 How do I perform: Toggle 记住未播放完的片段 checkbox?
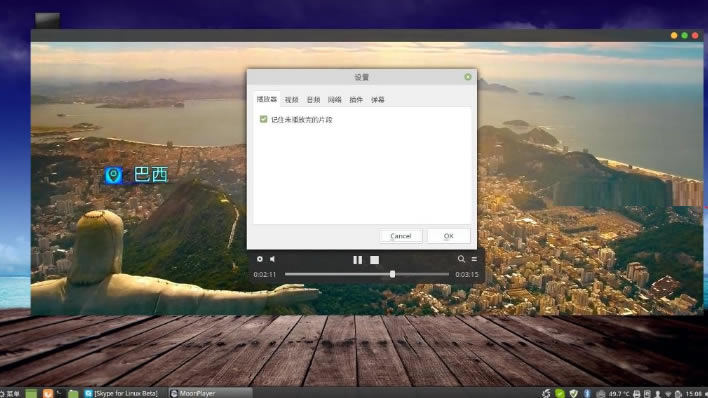coord(263,119)
